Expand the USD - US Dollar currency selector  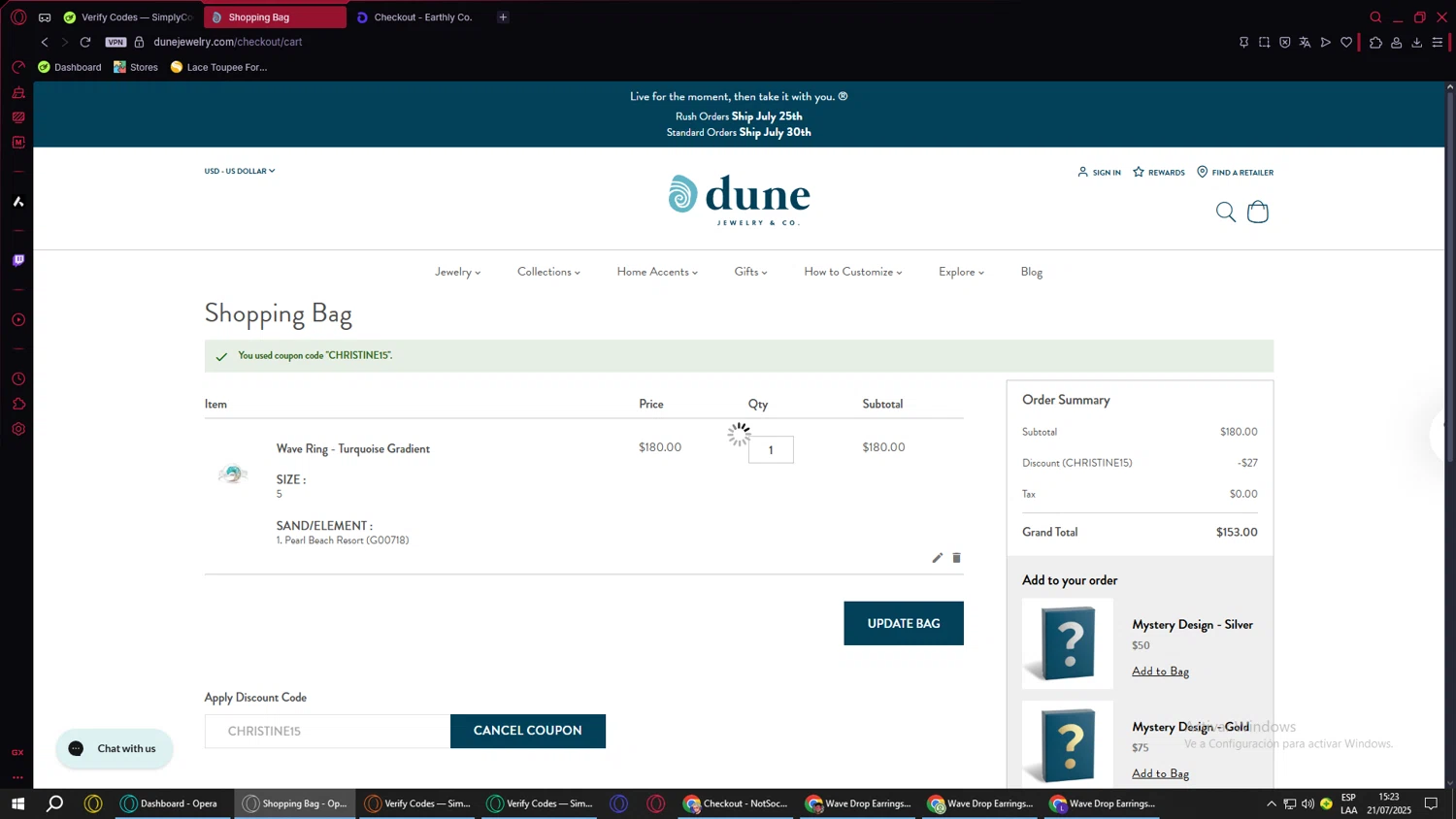pos(240,171)
